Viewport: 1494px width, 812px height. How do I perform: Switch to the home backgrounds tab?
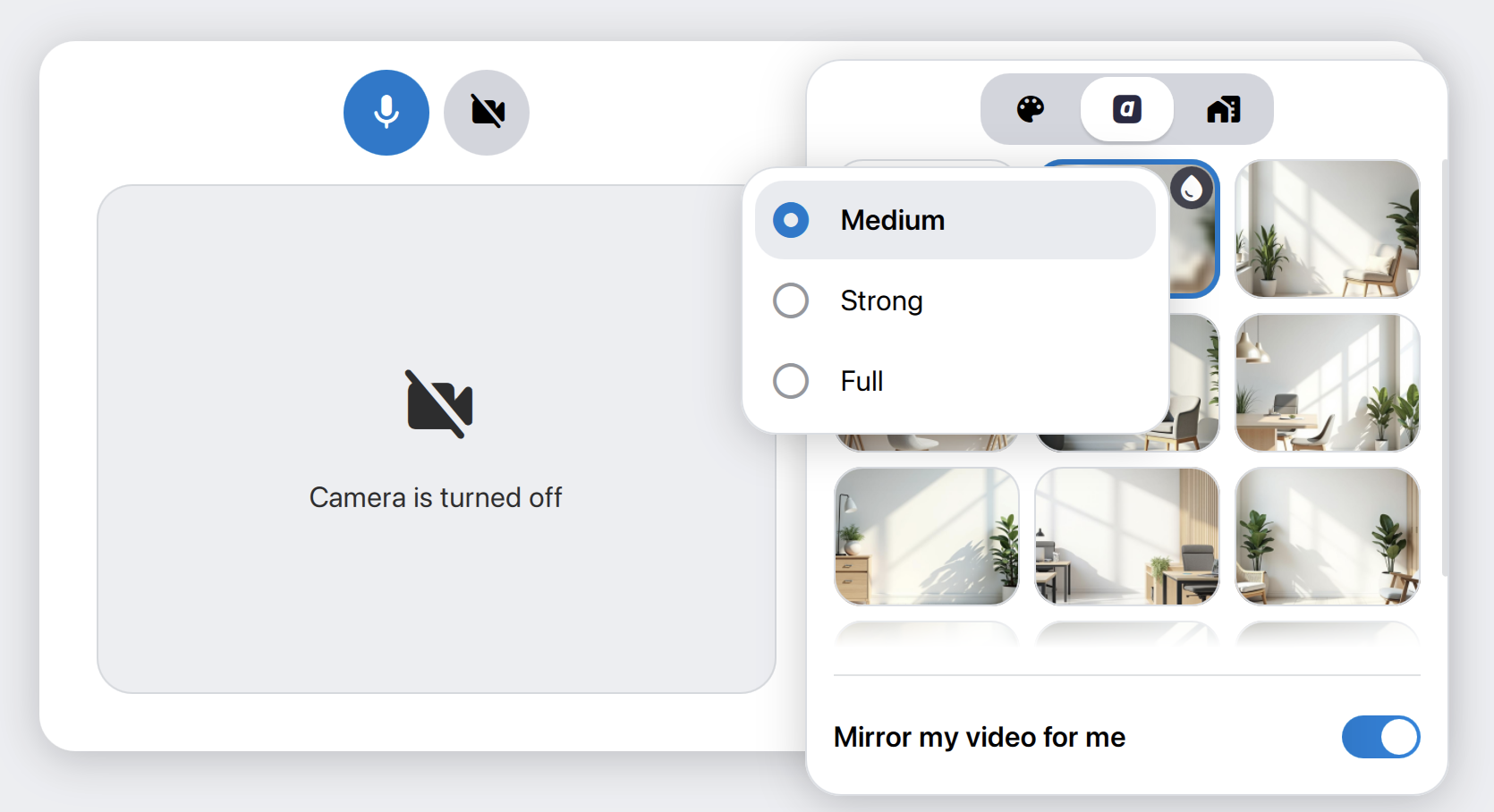coord(1223,110)
